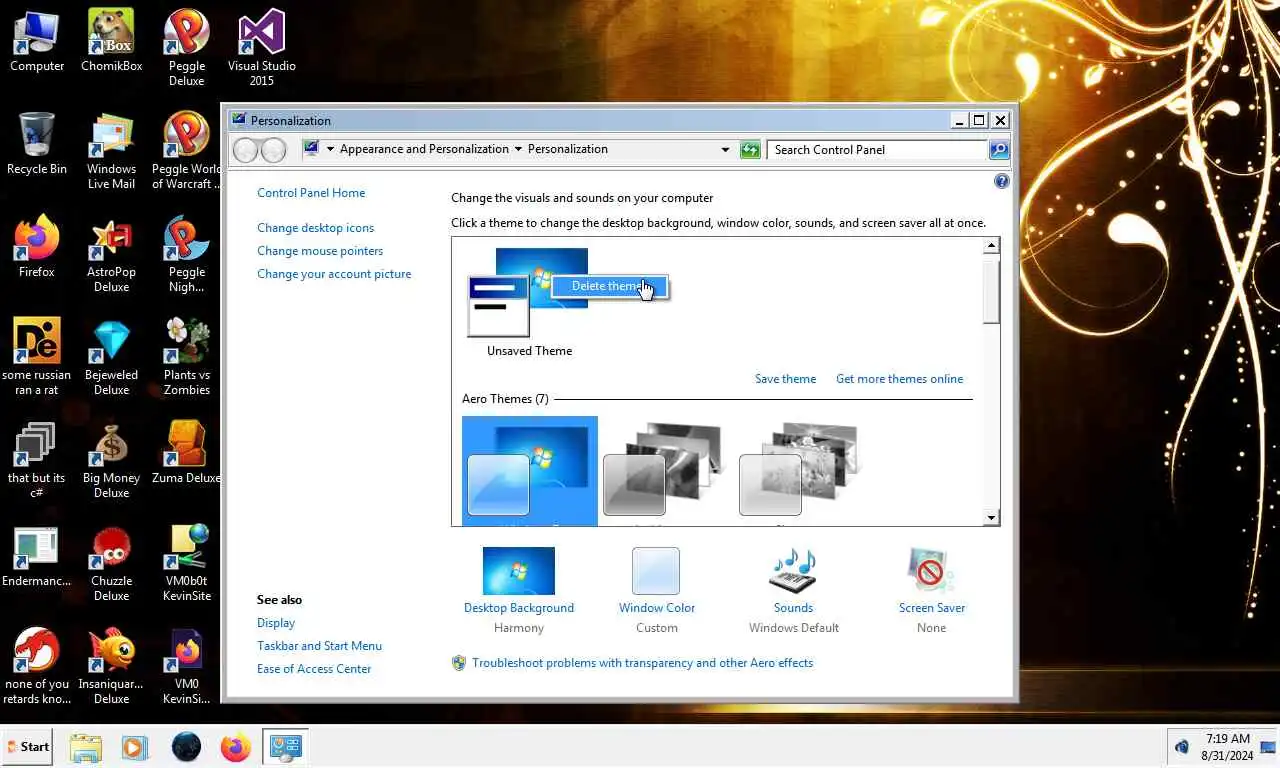Open Ease of Access Center link
The width and height of the screenshot is (1280, 768).
pos(314,669)
